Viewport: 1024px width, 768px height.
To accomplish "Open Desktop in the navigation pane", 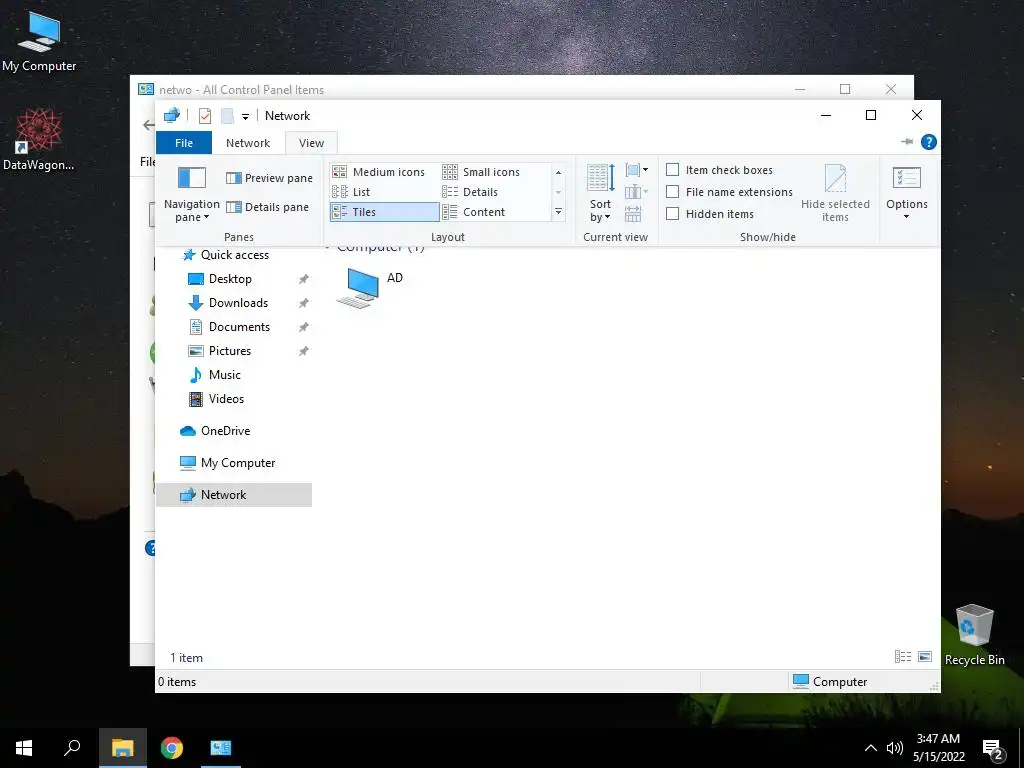I will tap(230, 279).
